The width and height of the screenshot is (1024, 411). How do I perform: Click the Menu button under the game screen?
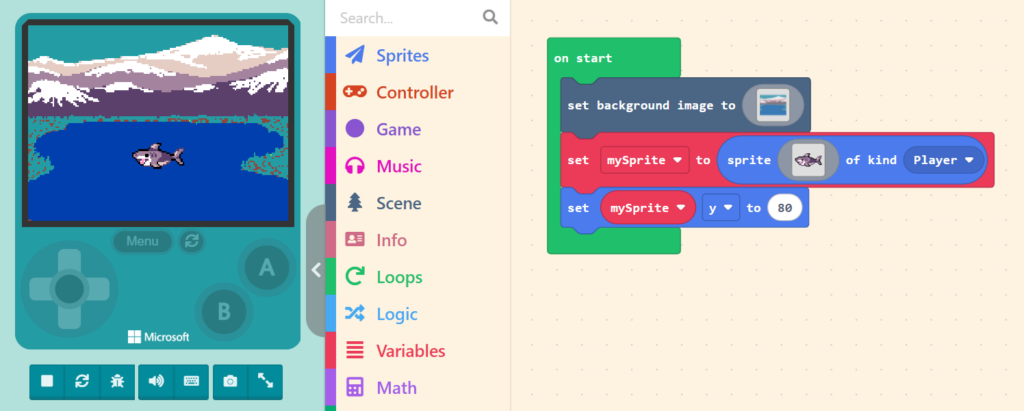[x=142, y=241]
